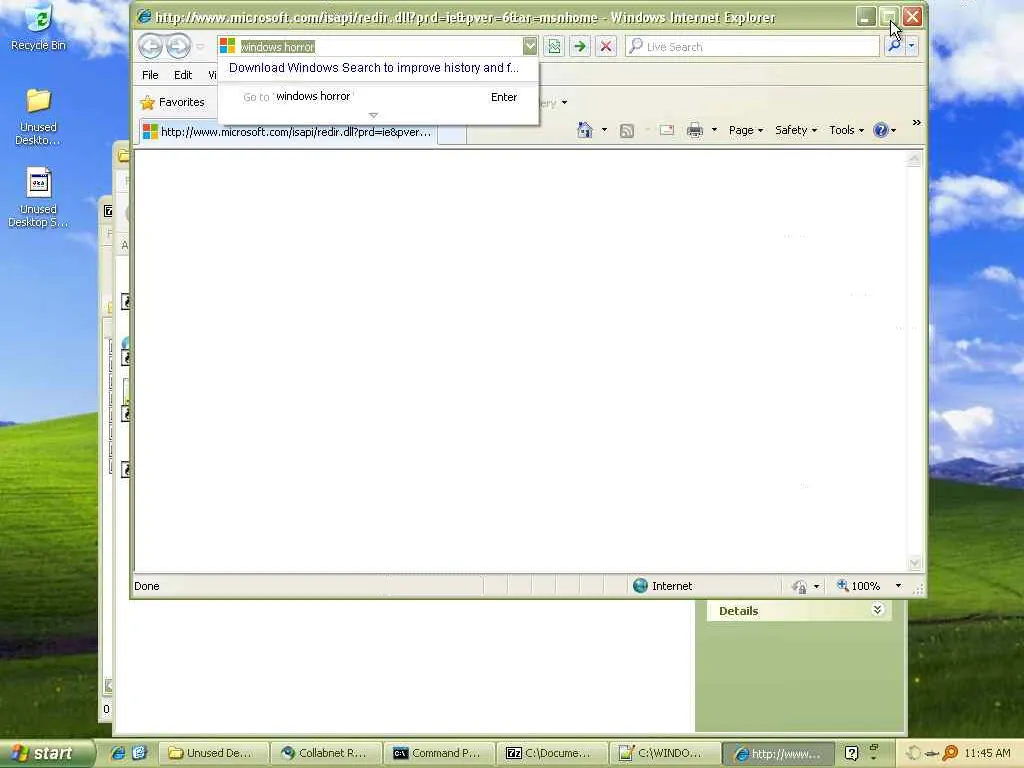Viewport: 1024px width, 768px height.
Task: Click the IE page icon in title bar
Action: (x=144, y=17)
